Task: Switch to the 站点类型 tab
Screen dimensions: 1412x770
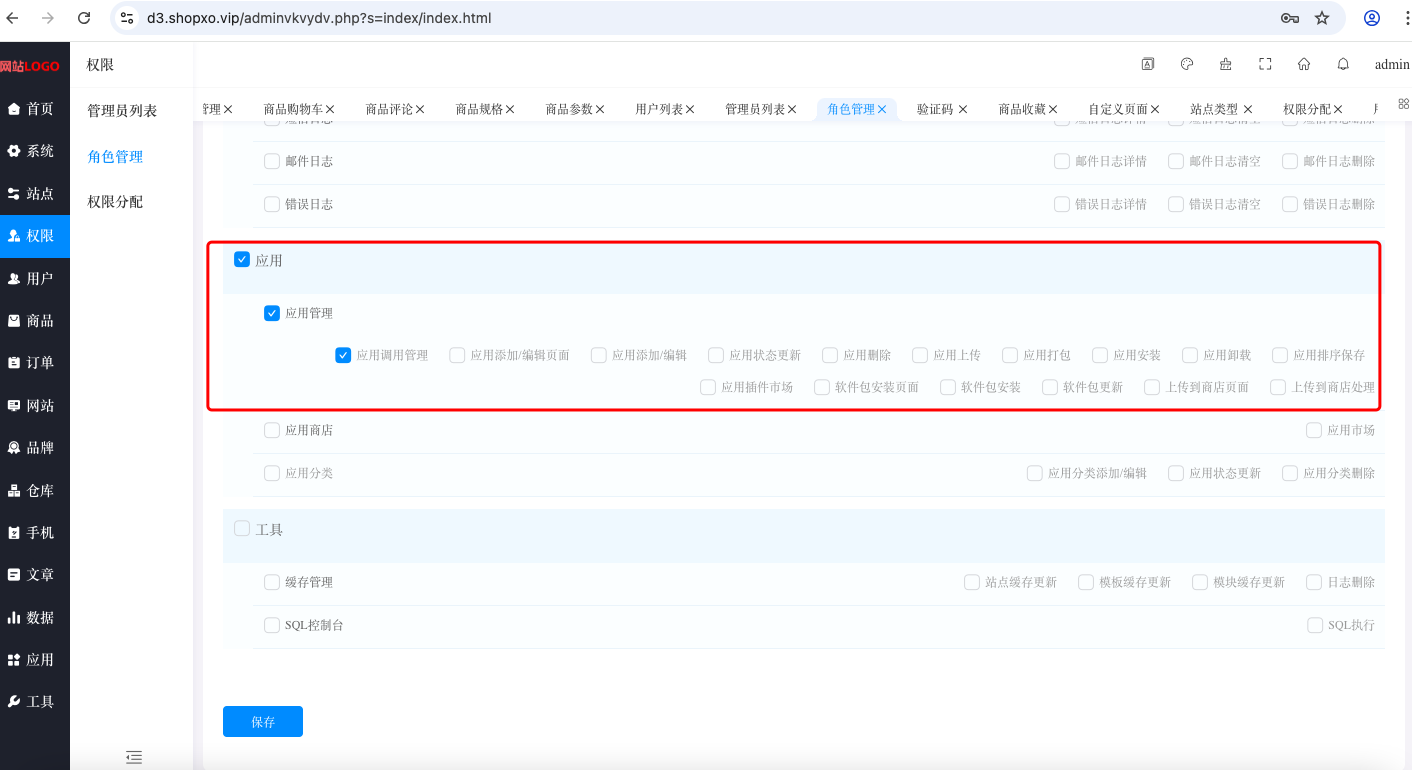Action: tap(1214, 109)
